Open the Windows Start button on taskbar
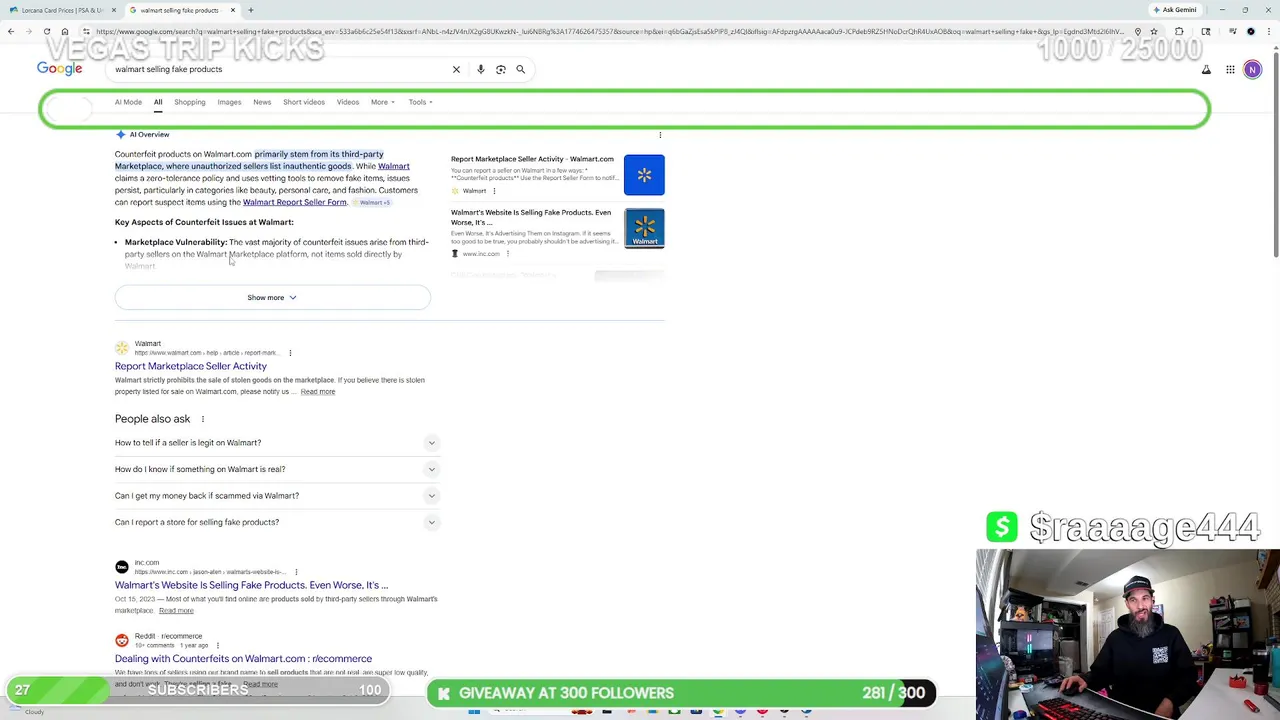The height and width of the screenshot is (720, 1280). pyautogui.click(x=474, y=712)
